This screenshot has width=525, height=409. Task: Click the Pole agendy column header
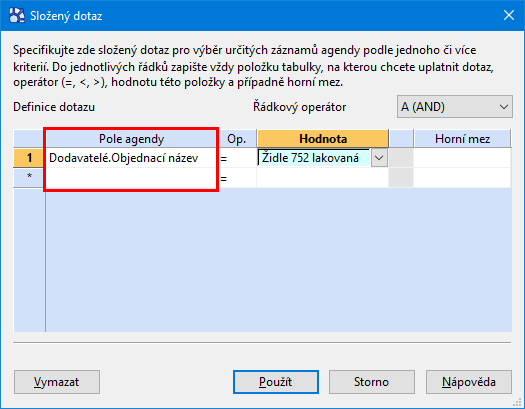click(x=131, y=139)
